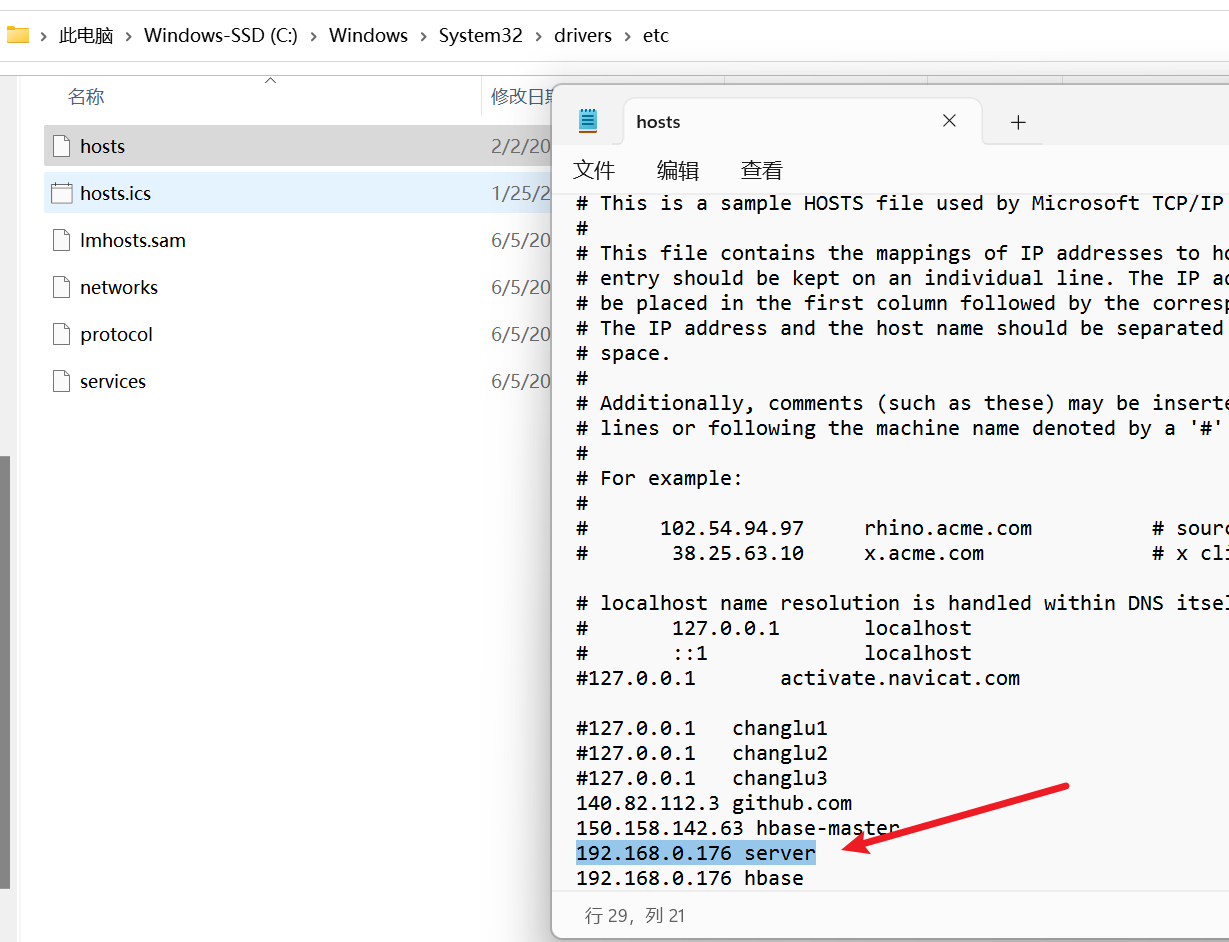Screen dimensions: 1229x942
Task: Open the 查看 menu in Notepad
Action: 762,171
